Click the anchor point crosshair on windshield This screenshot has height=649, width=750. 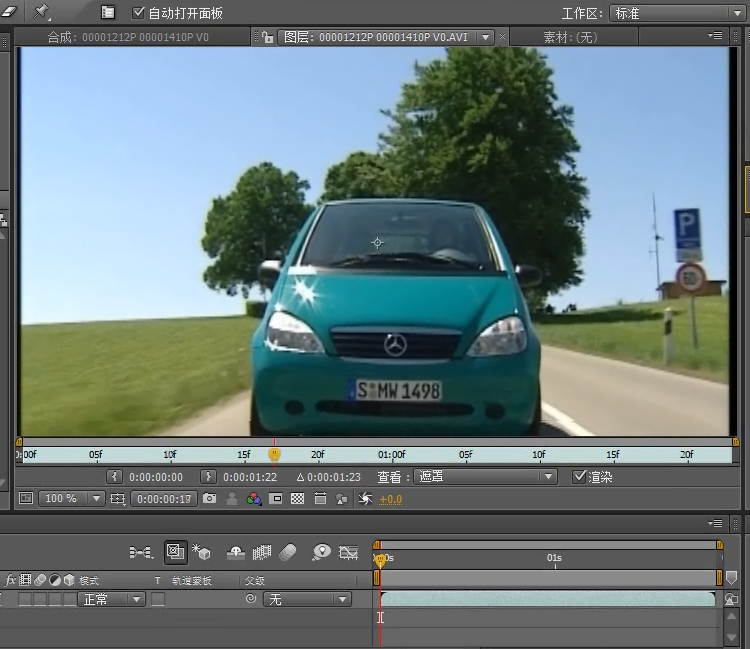(377, 243)
